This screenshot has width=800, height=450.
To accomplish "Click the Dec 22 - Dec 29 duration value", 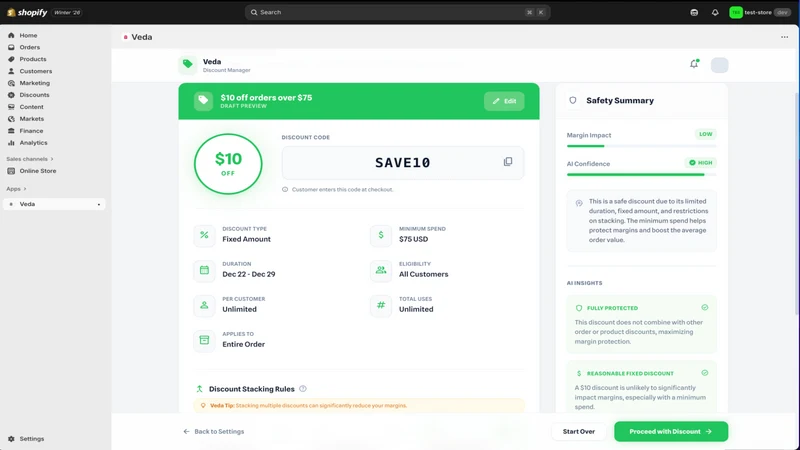I will coord(248,274).
